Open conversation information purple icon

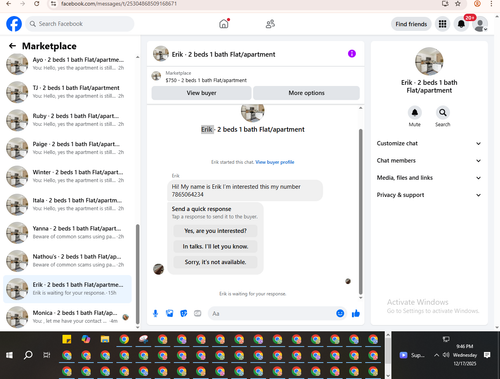[x=352, y=54]
